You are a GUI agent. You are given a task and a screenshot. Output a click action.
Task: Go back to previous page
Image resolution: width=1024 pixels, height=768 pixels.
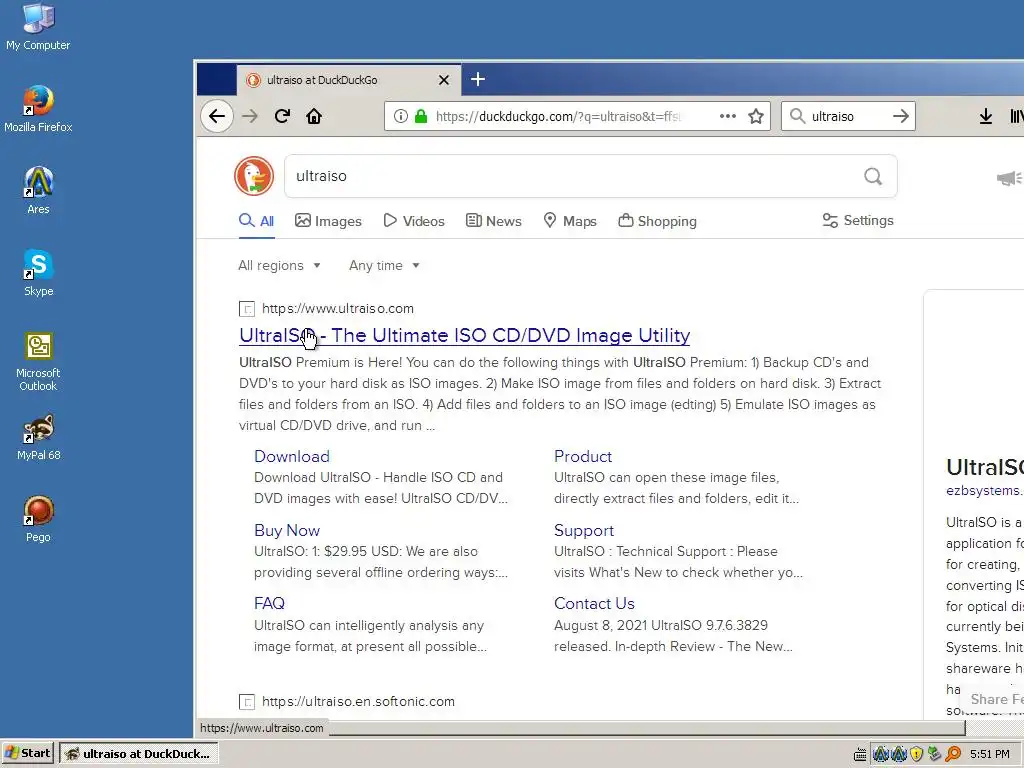[x=217, y=116]
